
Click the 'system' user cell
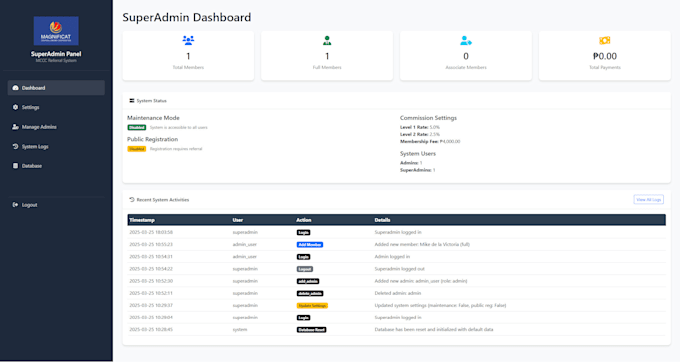[x=240, y=329]
